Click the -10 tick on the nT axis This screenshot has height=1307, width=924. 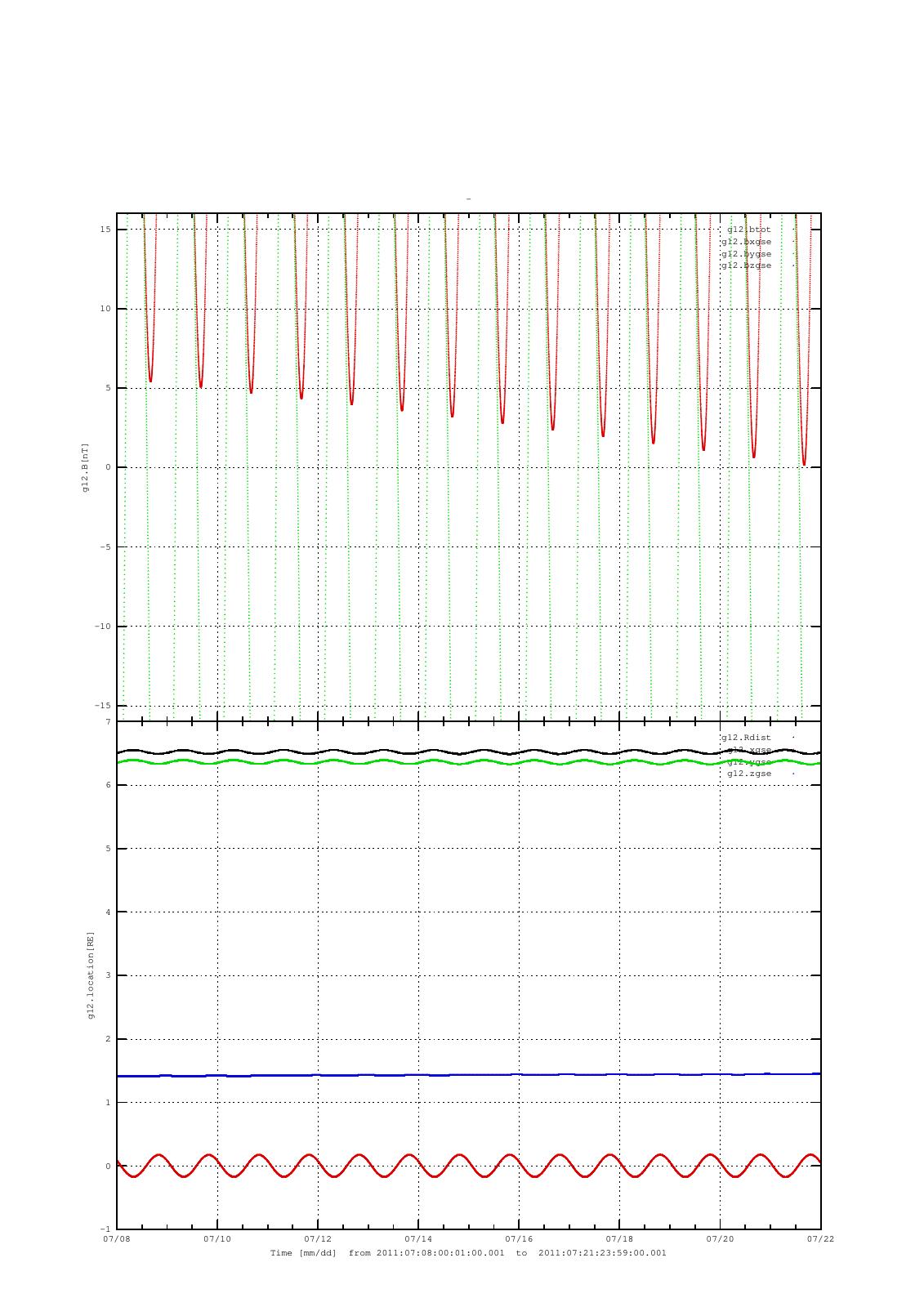pyautogui.click(x=104, y=627)
